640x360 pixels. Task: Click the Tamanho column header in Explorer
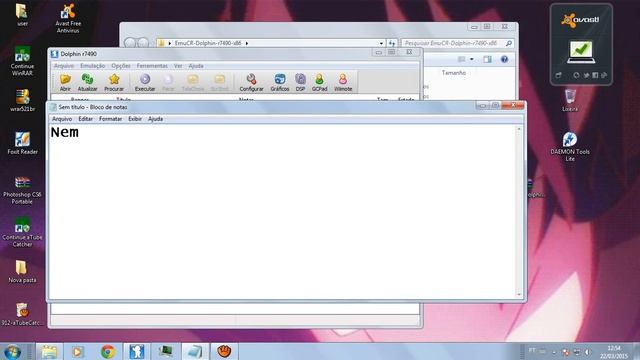[x=453, y=73]
